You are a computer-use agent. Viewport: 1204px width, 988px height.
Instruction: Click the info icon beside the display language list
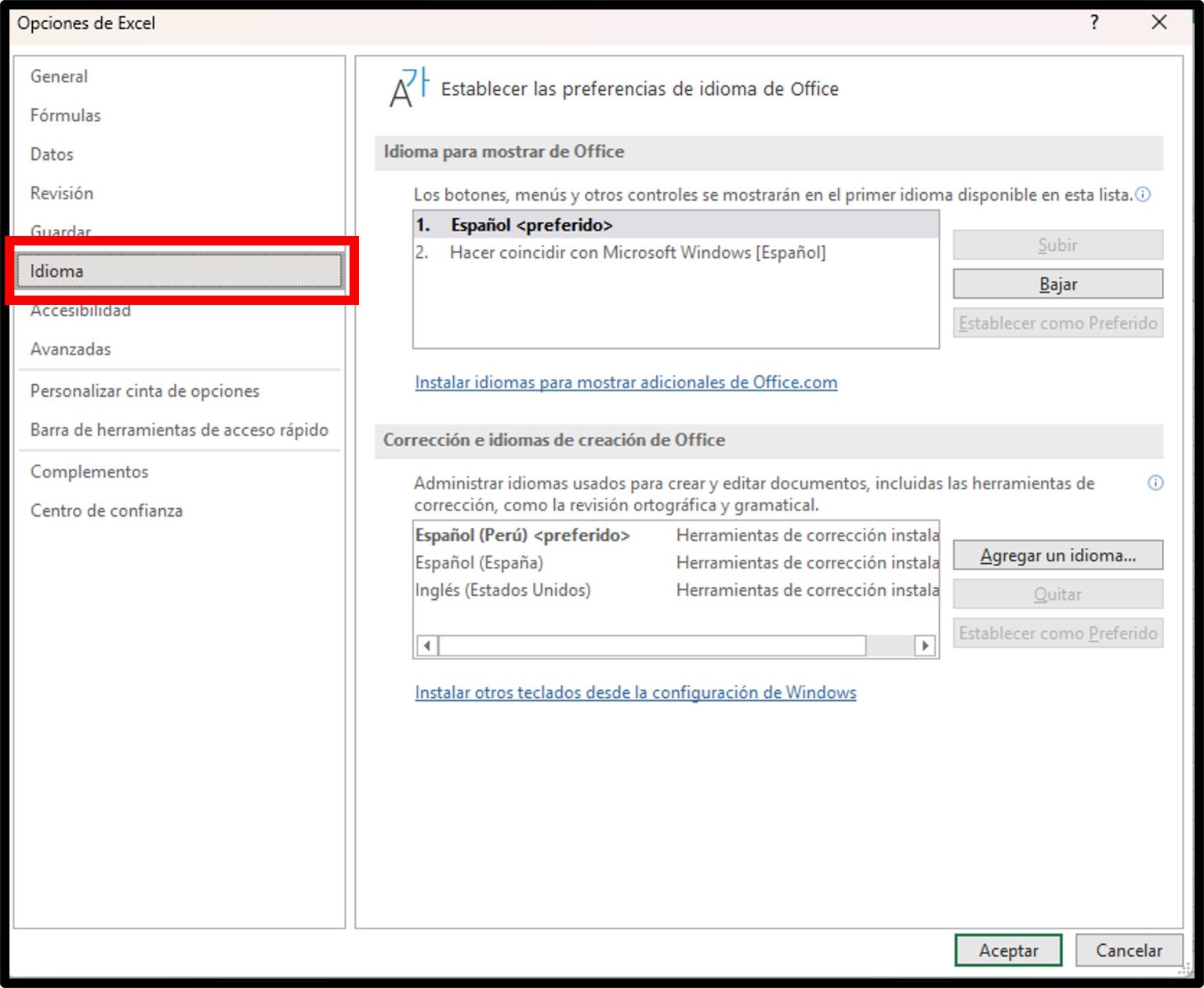tap(1144, 194)
